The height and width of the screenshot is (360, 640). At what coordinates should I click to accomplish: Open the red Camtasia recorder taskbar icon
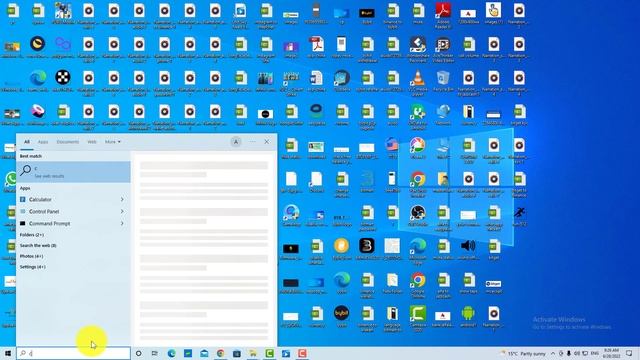click(302, 353)
